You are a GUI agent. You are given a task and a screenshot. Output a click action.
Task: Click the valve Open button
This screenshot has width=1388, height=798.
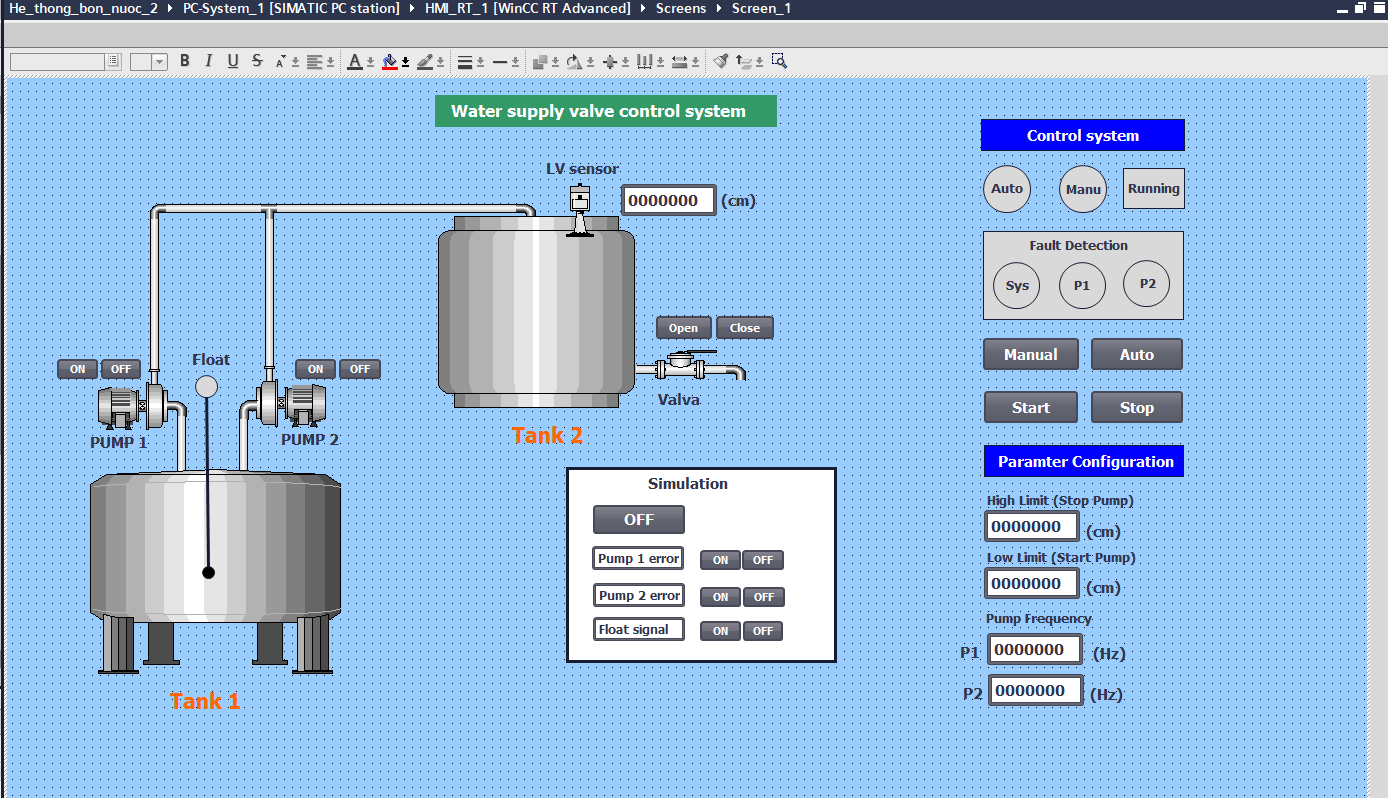point(684,328)
